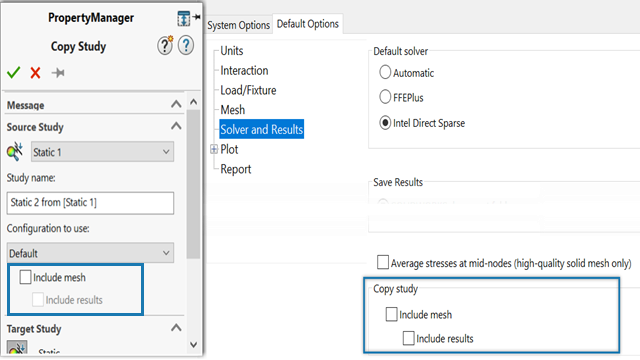Select Plot in the options tree
The image size is (640, 360).
[x=229, y=149]
